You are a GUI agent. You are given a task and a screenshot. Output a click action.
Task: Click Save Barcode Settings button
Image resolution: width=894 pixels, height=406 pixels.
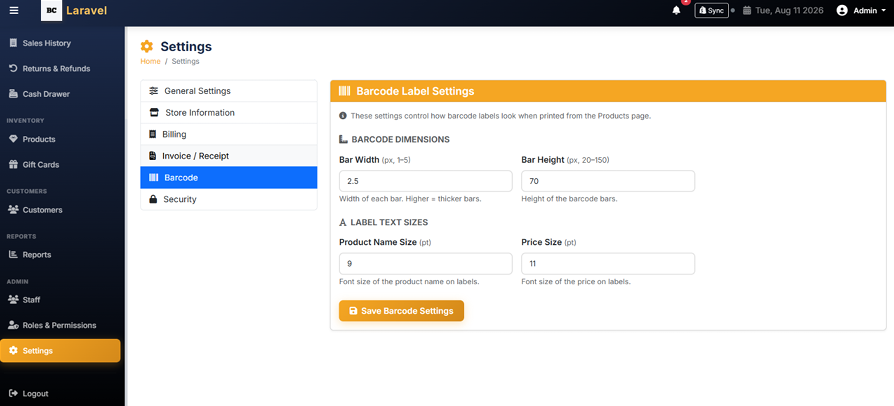tap(401, 311)
